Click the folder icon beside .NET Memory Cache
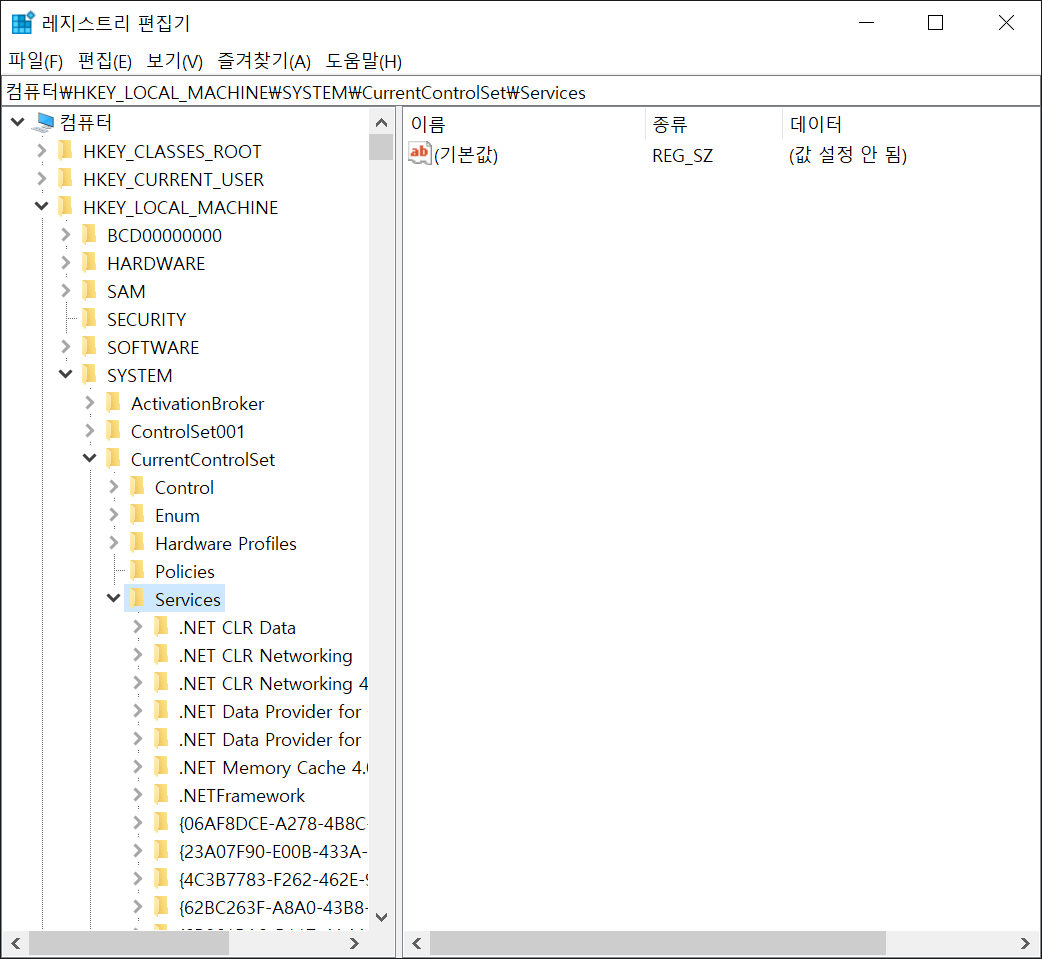1042x959 pixels. pos(161,766)
